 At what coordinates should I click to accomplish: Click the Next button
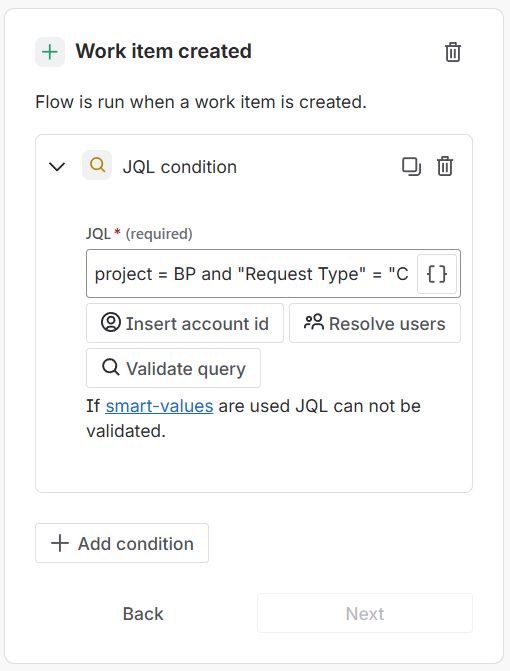365,613
